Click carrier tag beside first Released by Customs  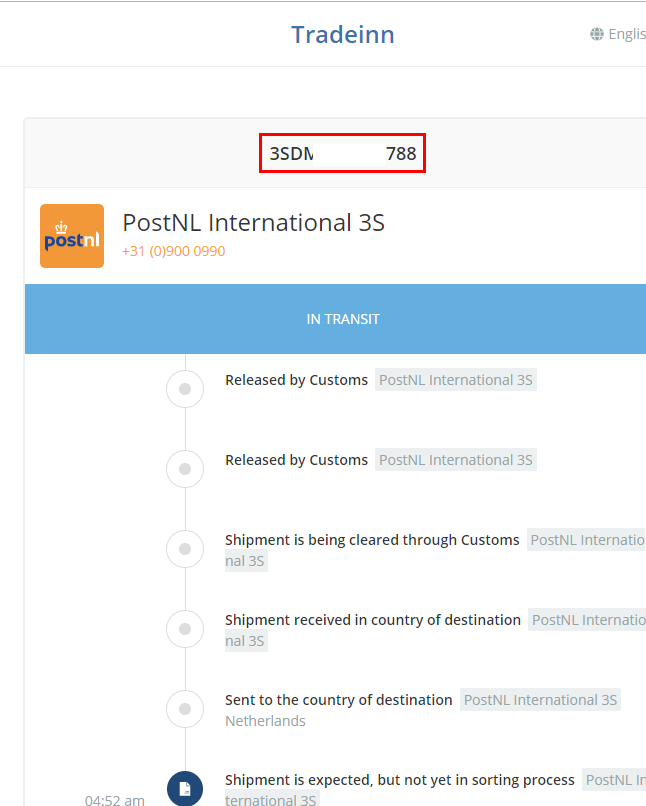click(456, 380)
